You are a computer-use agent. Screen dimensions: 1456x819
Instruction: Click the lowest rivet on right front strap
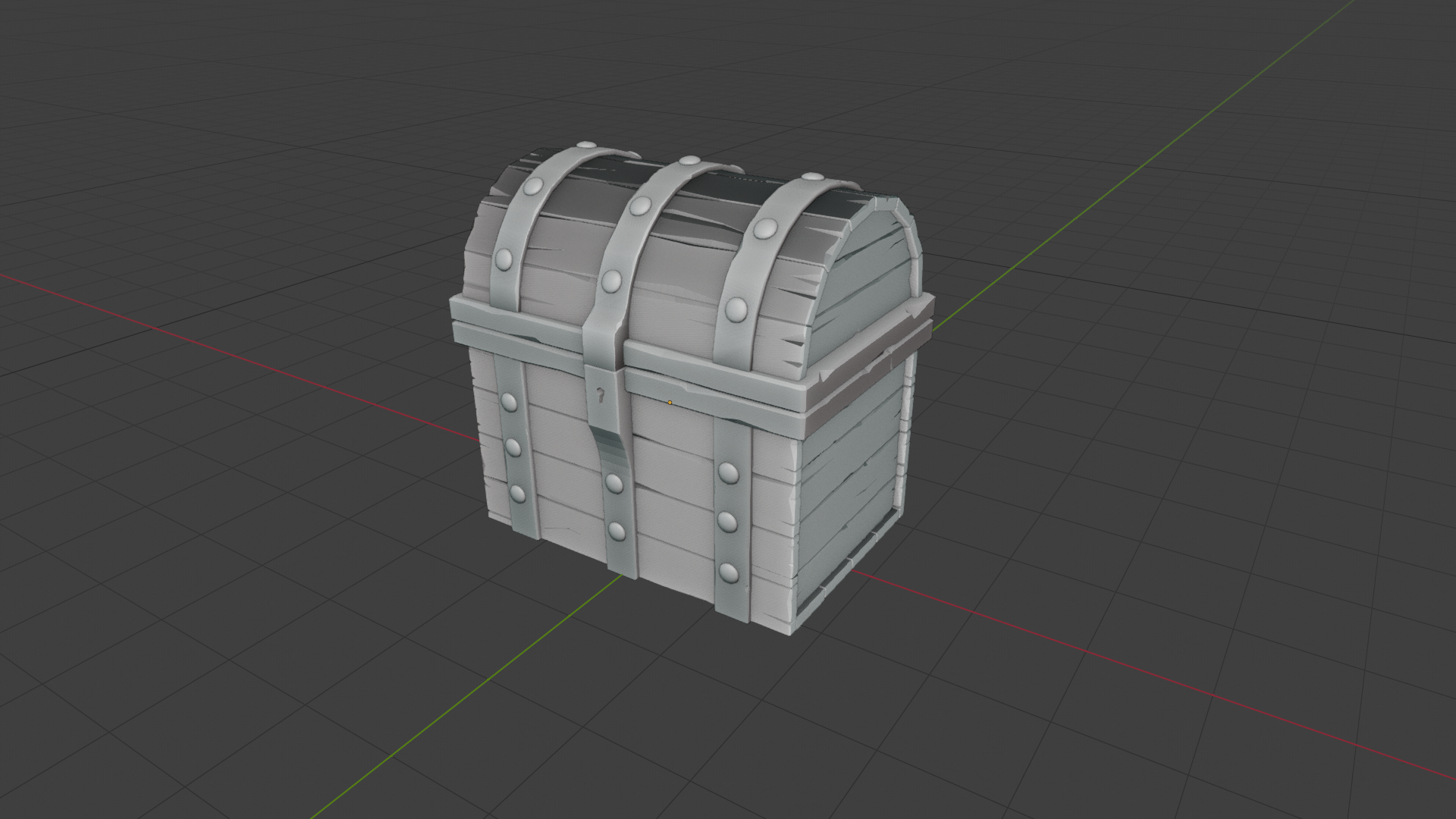pos(728,572)
